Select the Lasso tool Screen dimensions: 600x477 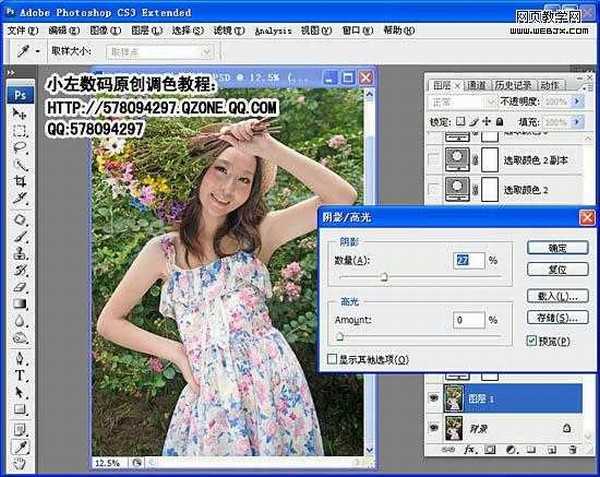coord(19,146)
